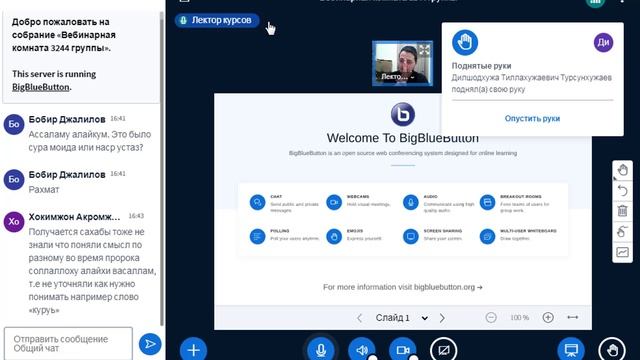Click the undo annotation tool
The width and height of the screenshot is (640, 360).
(x=622, y=191)
